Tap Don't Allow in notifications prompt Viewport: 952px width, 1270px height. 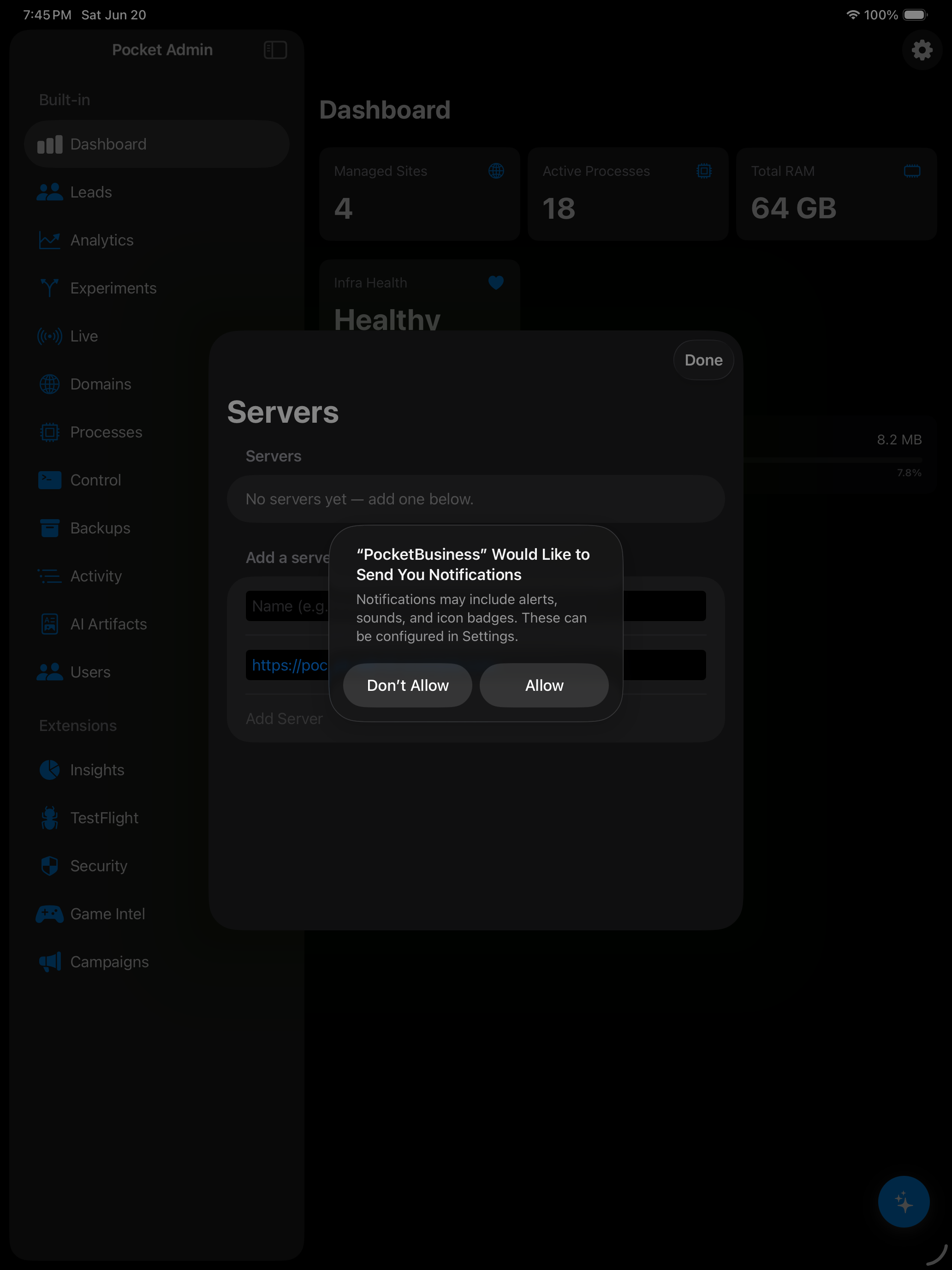coord(407,685)
